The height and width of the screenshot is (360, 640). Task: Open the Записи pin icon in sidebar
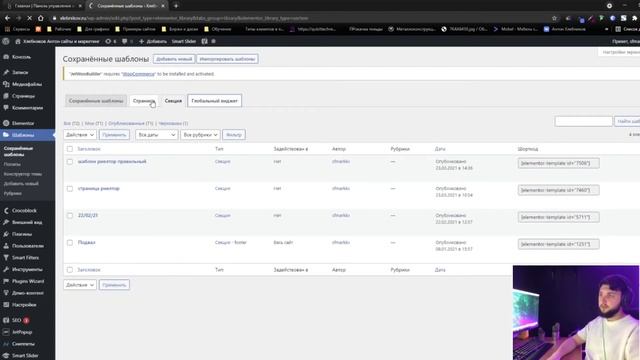tap(6, 72)
